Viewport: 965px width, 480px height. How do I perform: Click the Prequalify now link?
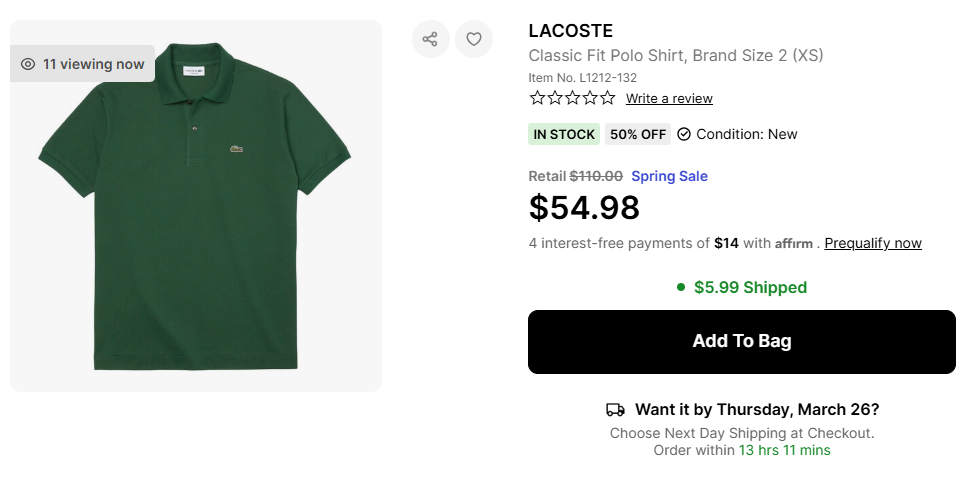pos(873,243)
